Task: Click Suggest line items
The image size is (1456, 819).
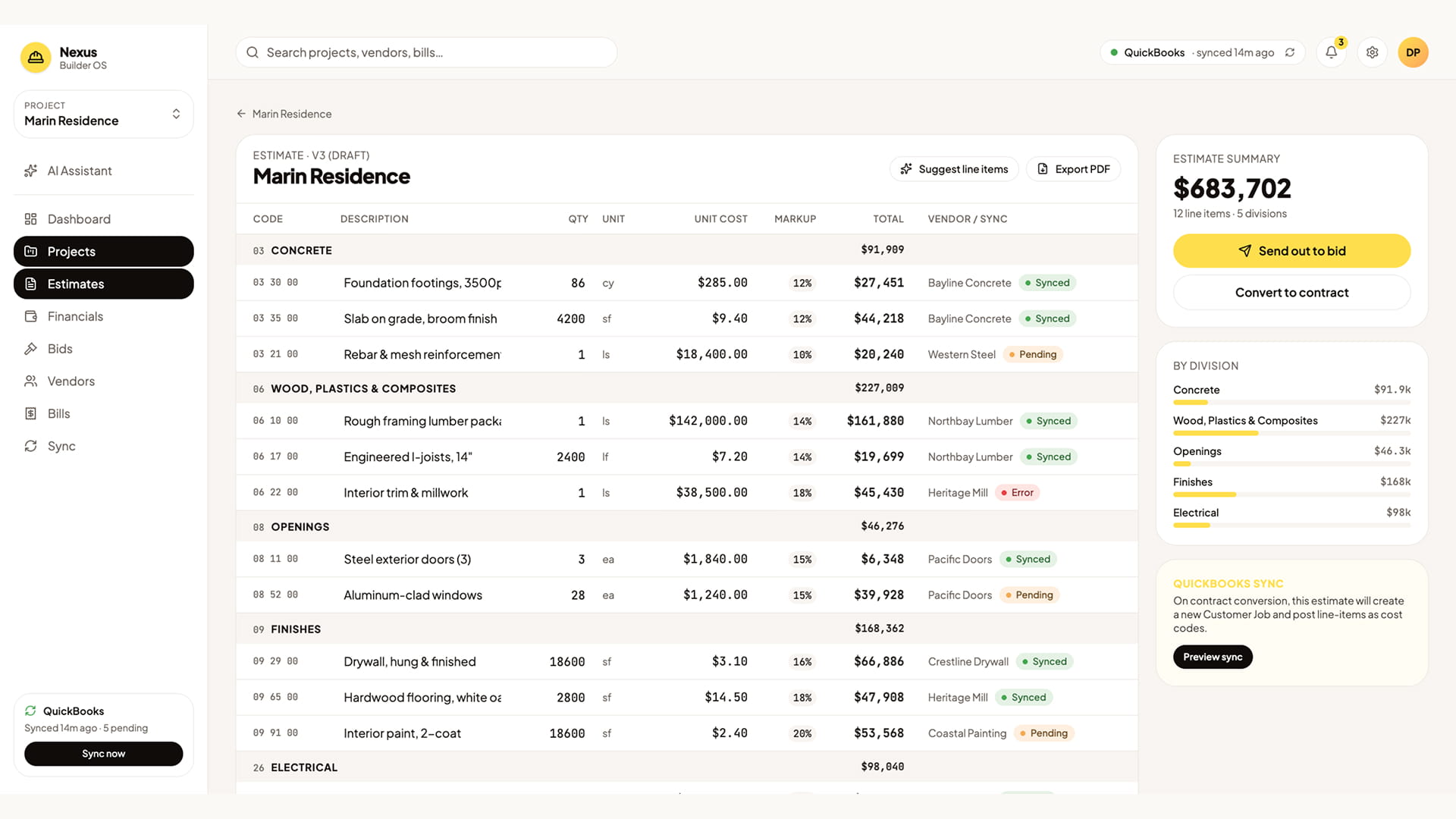Action: click(954, 169)
